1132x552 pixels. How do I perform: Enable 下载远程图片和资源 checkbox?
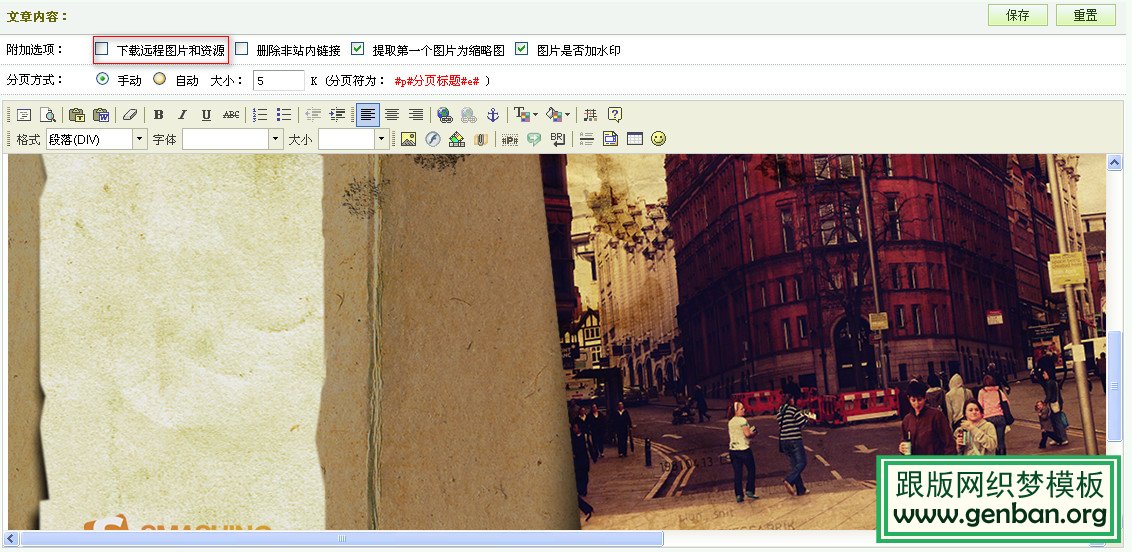click(x=101, y=48)
